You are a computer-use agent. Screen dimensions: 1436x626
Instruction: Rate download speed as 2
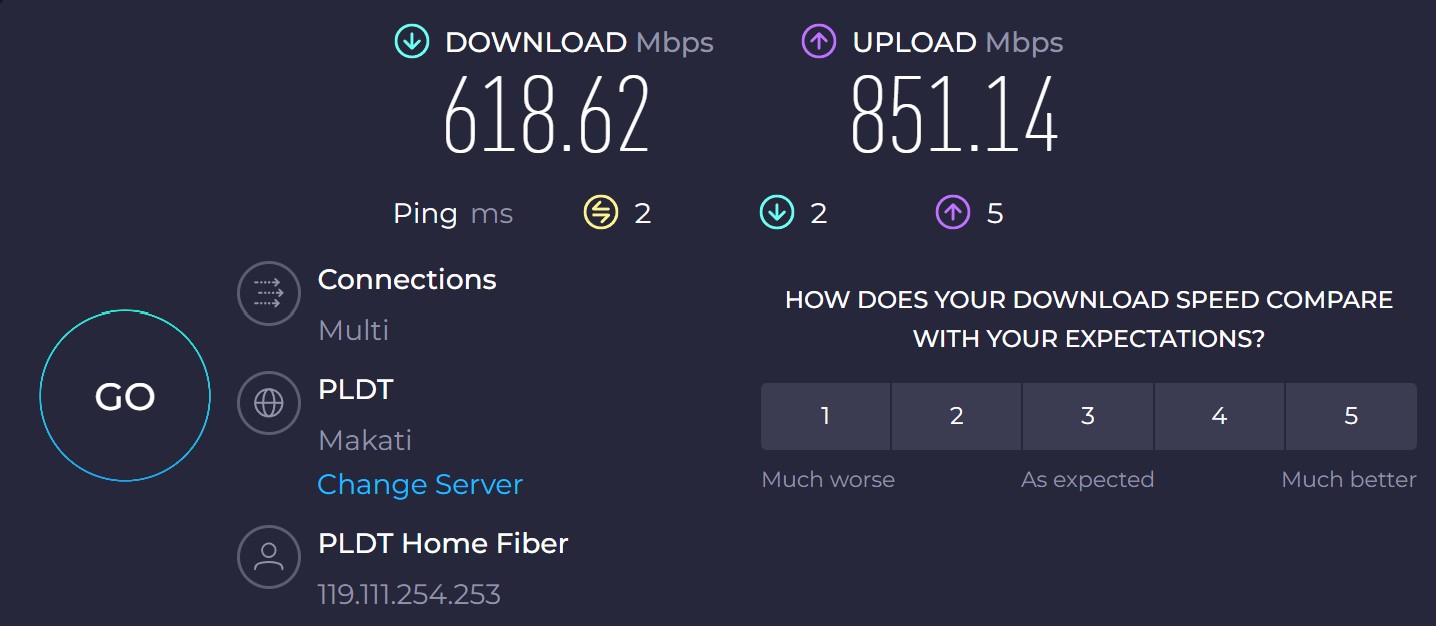[x=956, y=416]
